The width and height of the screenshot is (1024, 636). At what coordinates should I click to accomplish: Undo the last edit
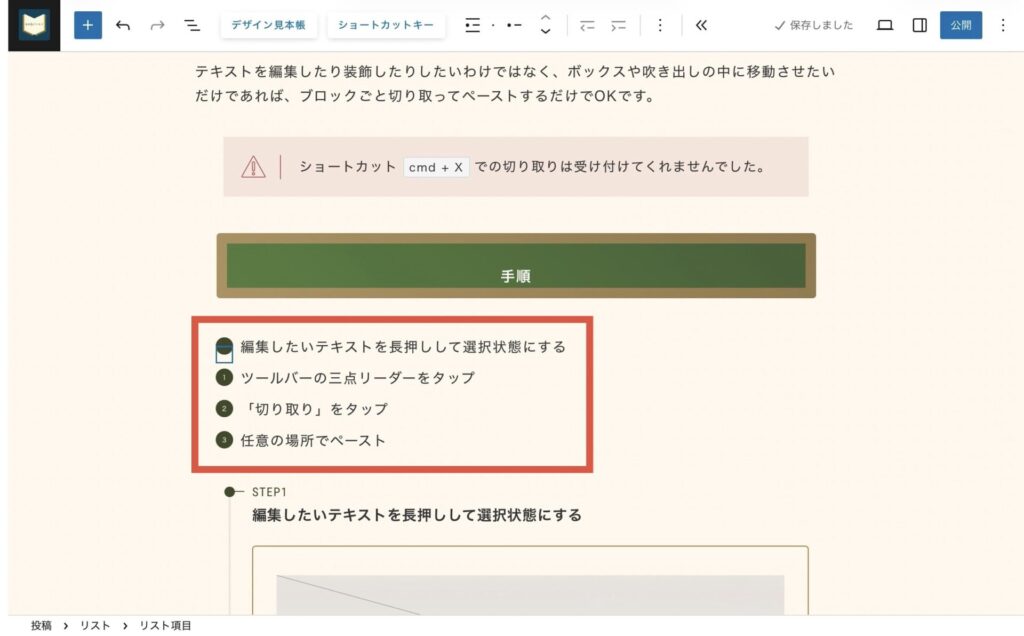click(x=123, y=25)
